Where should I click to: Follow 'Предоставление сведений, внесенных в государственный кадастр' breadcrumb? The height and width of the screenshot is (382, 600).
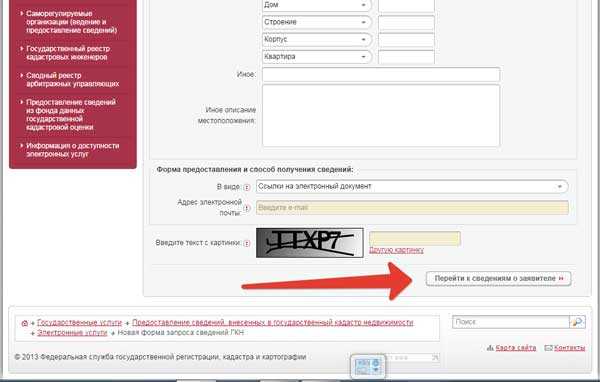pyautogui.click(x=273, y=323)
